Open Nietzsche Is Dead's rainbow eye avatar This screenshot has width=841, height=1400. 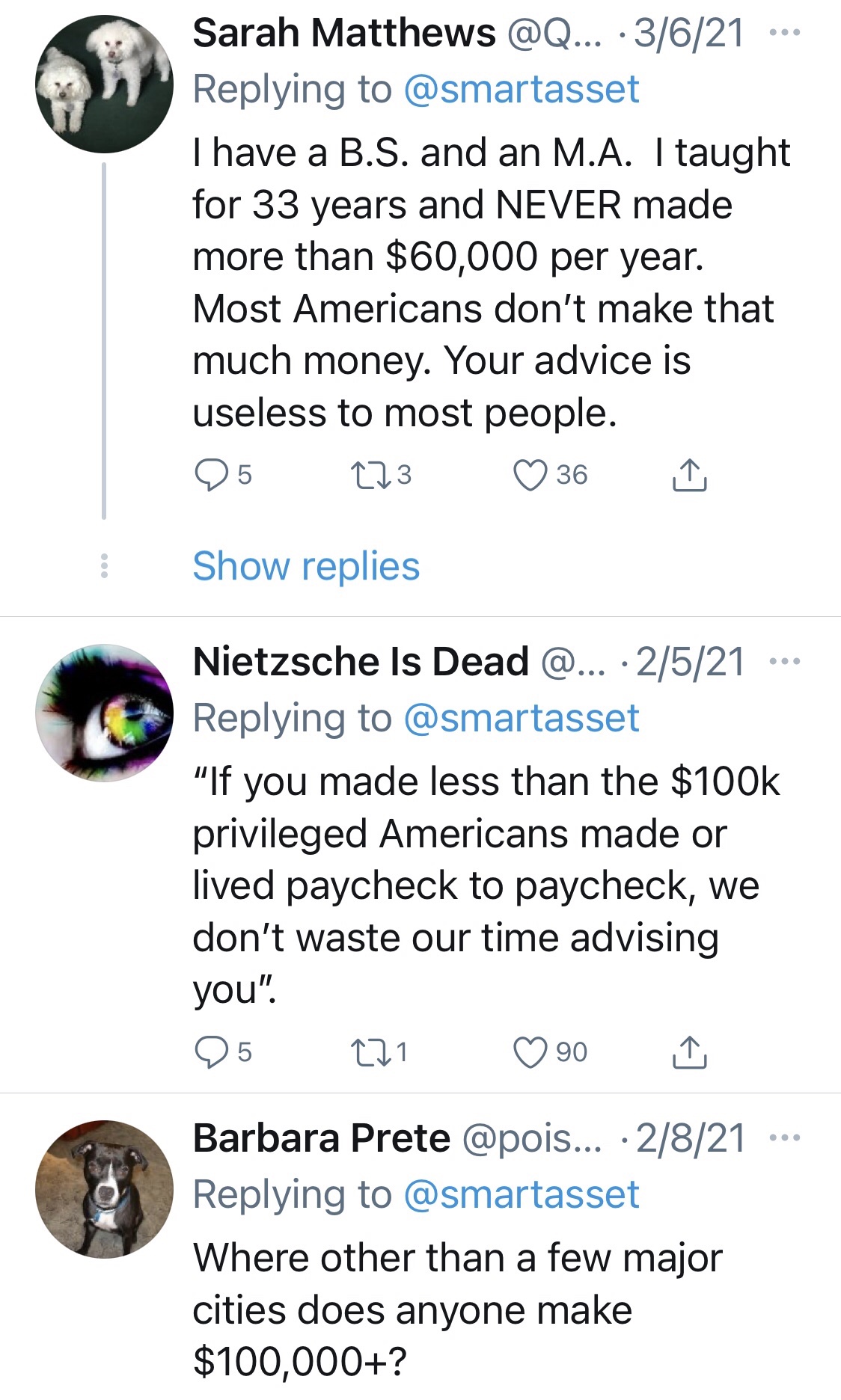point(104,713)
